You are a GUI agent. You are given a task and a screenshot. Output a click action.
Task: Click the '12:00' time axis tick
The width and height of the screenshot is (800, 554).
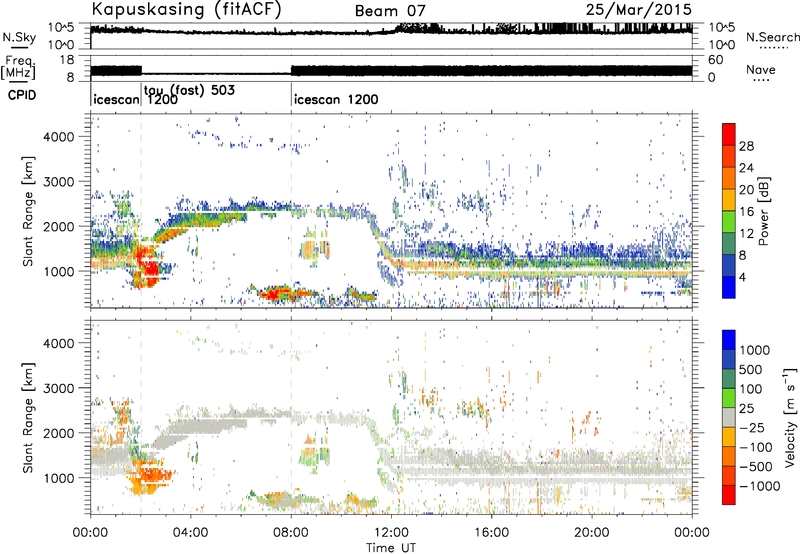tap(391, 533)
